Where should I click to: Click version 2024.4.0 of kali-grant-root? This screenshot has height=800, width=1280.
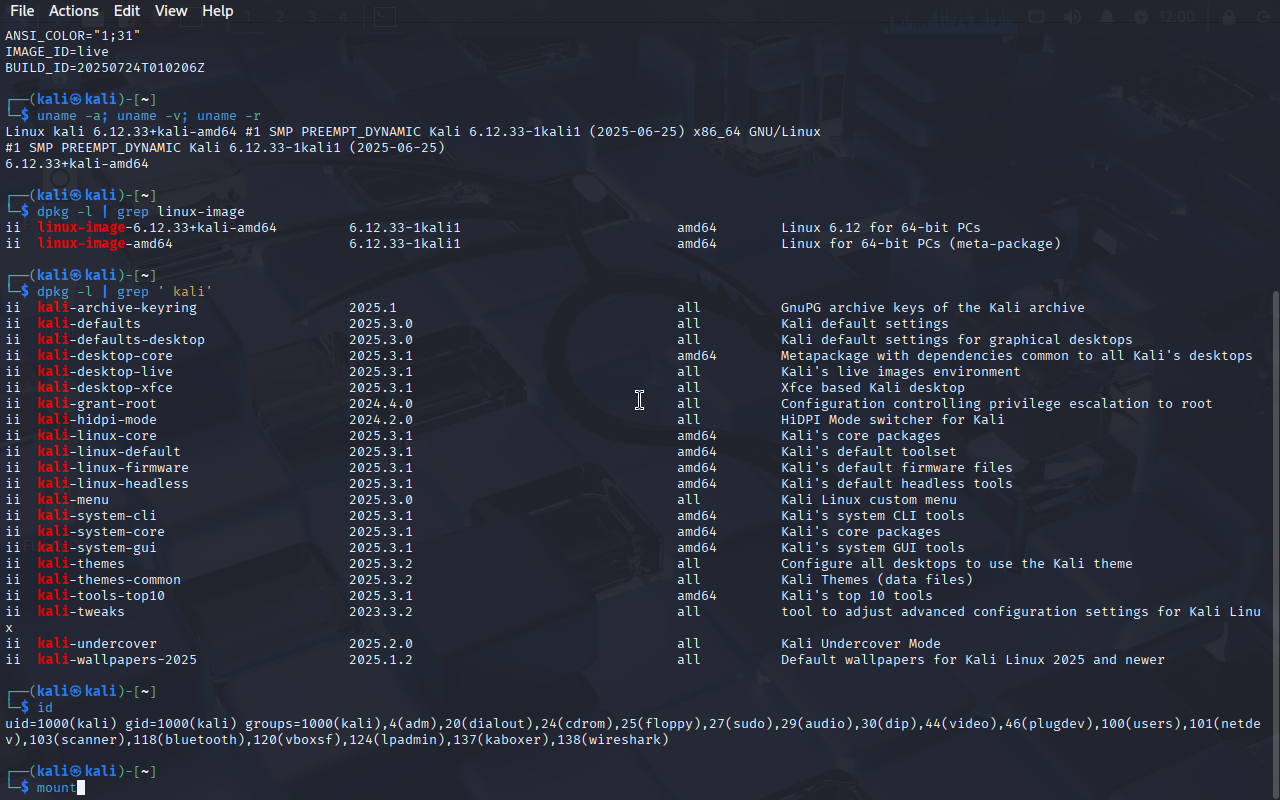381,404
